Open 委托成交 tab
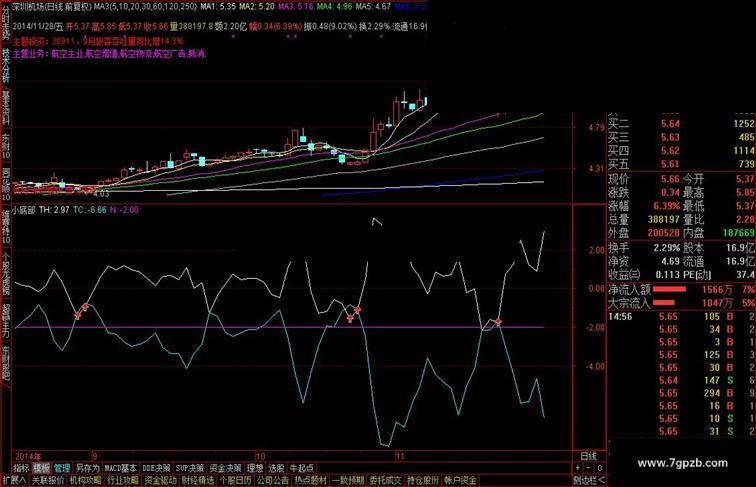The image size is (756, 487). click(x=386, y=480)
